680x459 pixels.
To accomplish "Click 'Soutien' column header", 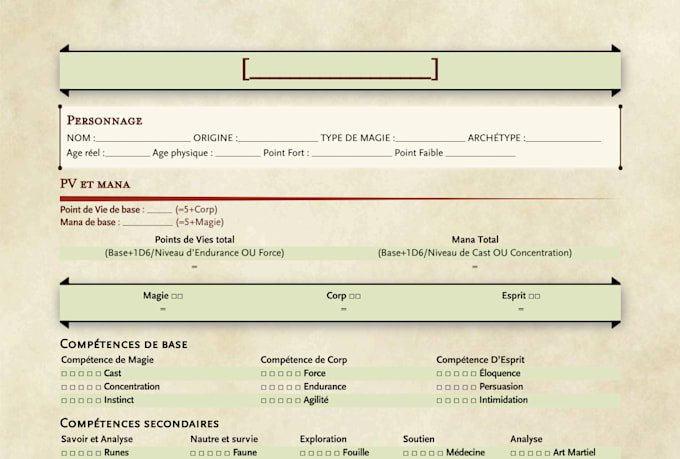I will point(418,439).
